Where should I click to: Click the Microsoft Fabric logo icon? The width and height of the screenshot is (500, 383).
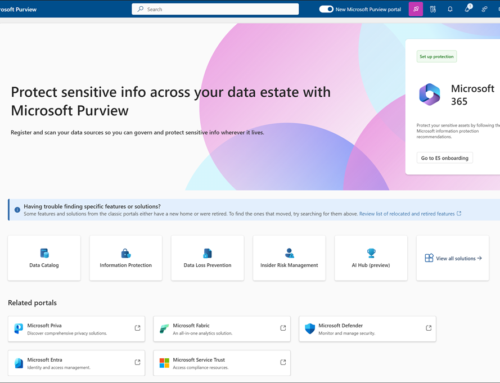click(x=164, y=329)
